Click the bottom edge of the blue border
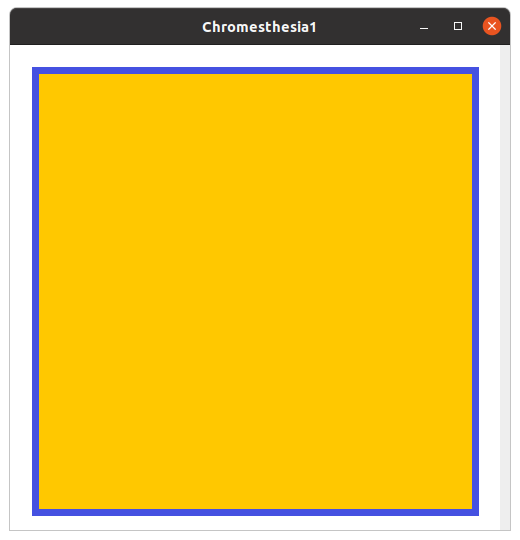 coord(256,512)
